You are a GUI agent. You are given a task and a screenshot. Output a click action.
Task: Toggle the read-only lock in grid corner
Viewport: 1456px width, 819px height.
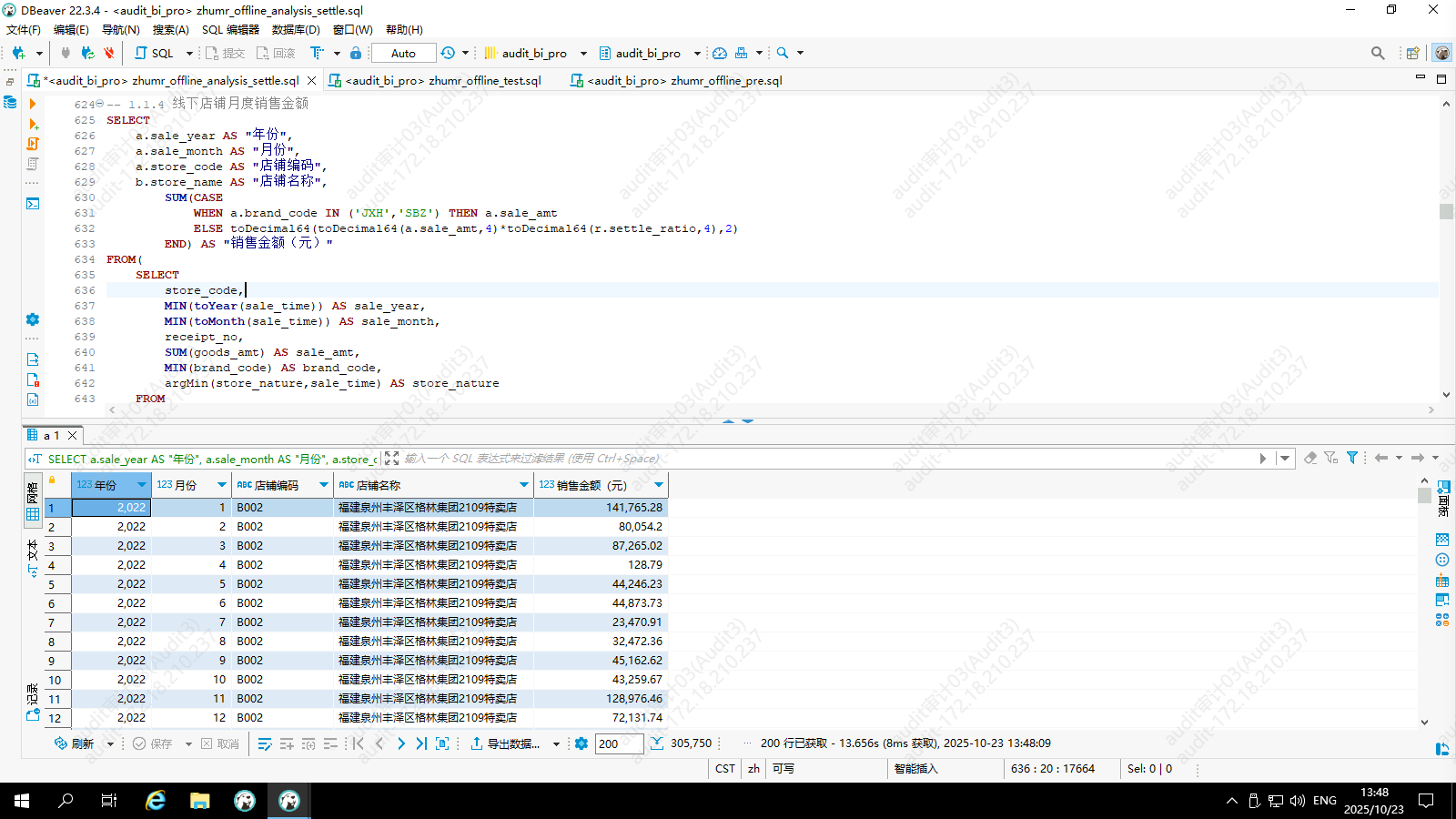coord(52,480)
